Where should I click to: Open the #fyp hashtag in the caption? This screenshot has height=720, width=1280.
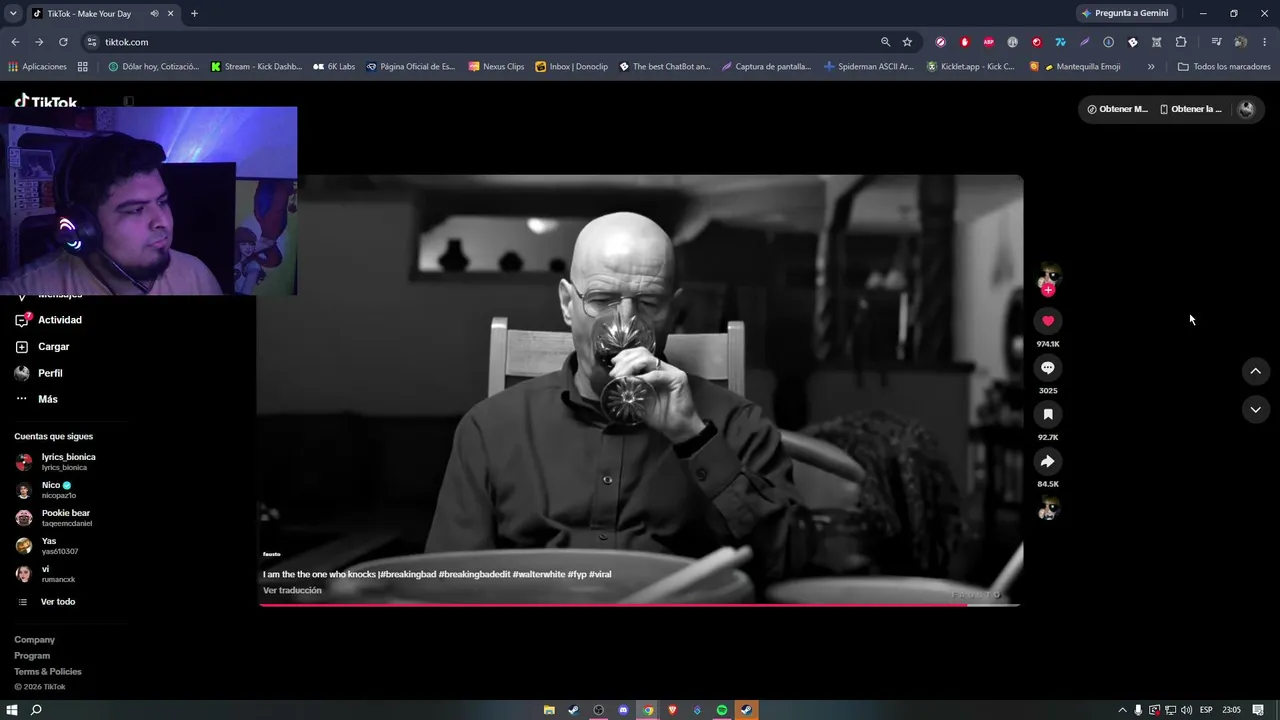coord(577,574)
